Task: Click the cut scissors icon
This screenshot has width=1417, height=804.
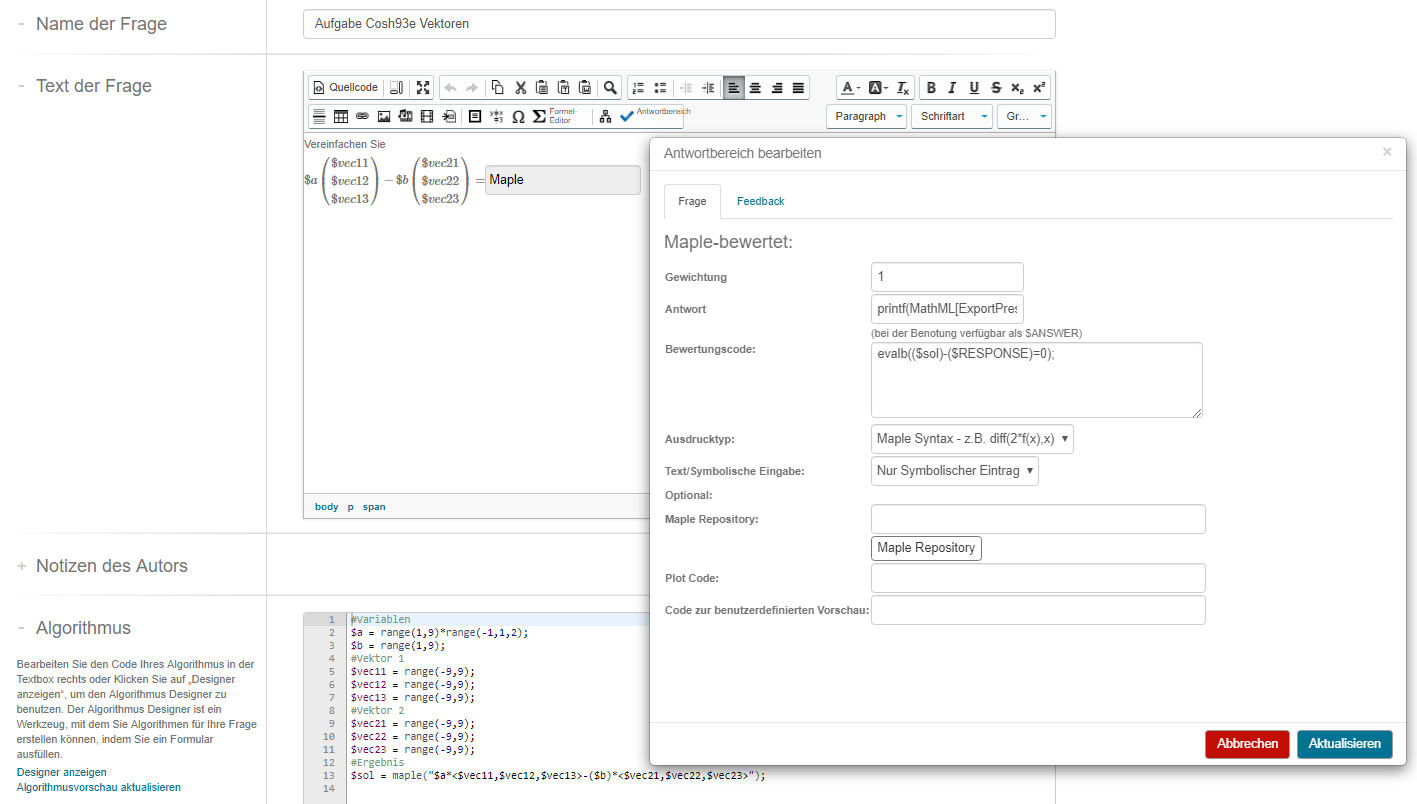Action: (520, 88)
